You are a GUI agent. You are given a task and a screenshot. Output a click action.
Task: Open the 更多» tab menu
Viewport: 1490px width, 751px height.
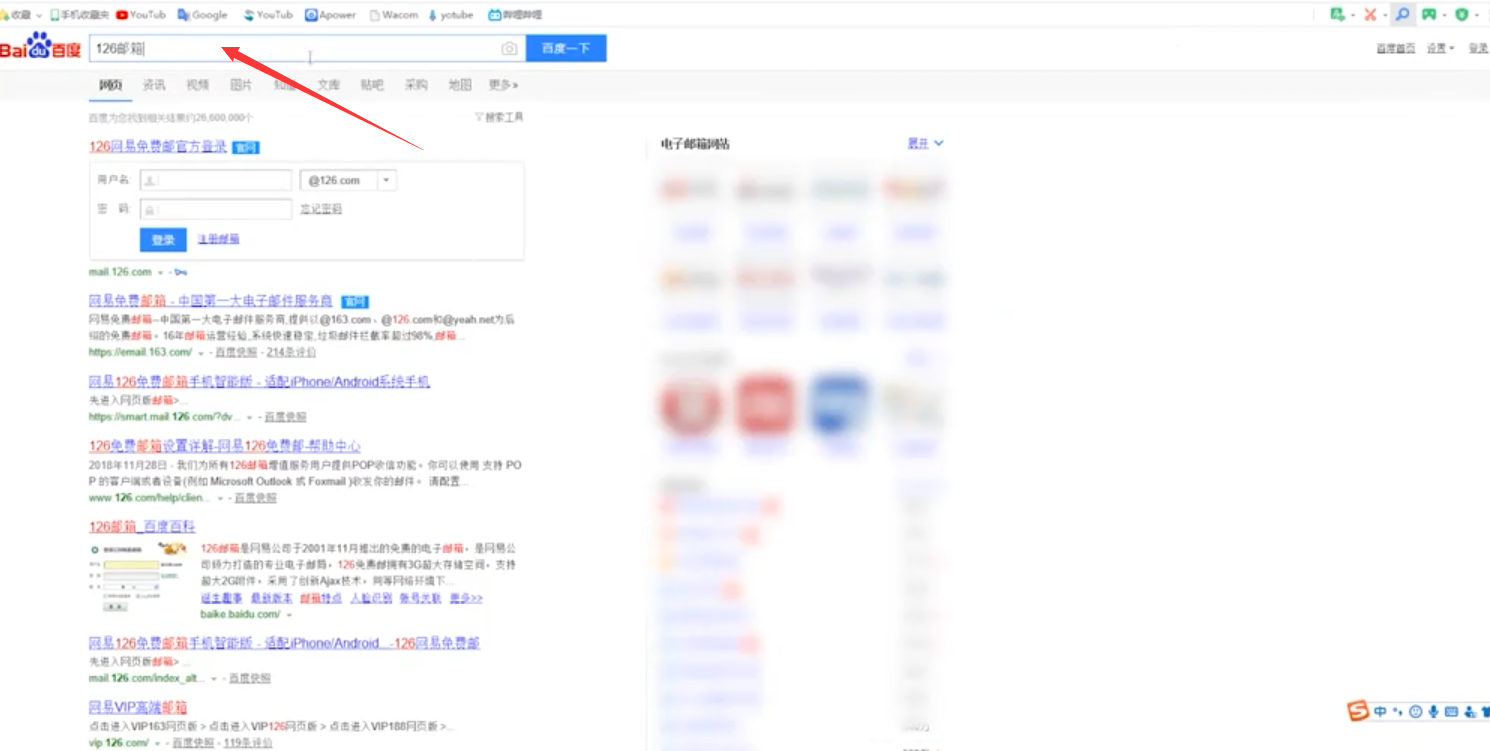503,85
